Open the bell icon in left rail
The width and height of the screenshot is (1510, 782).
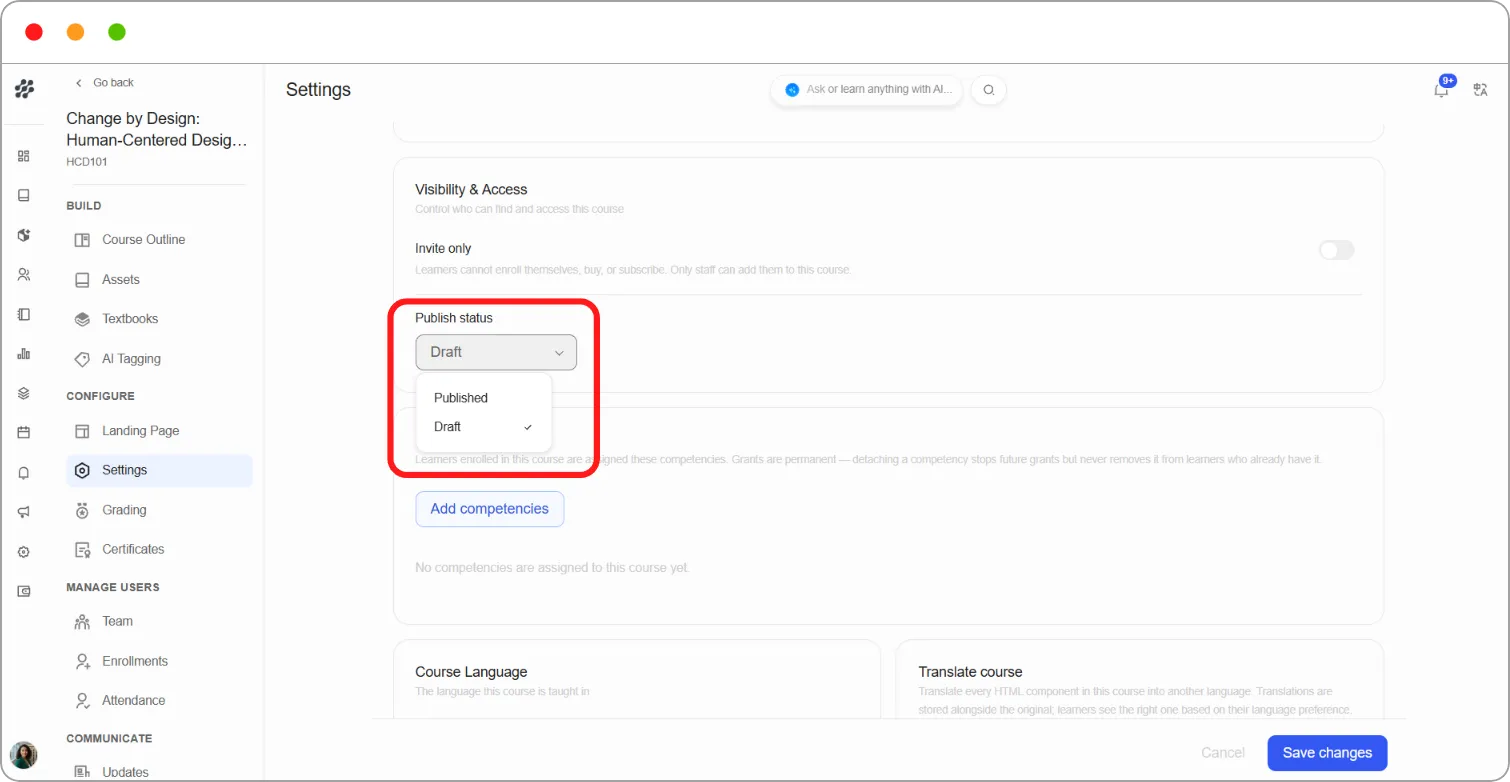click(x=24, y=473)
